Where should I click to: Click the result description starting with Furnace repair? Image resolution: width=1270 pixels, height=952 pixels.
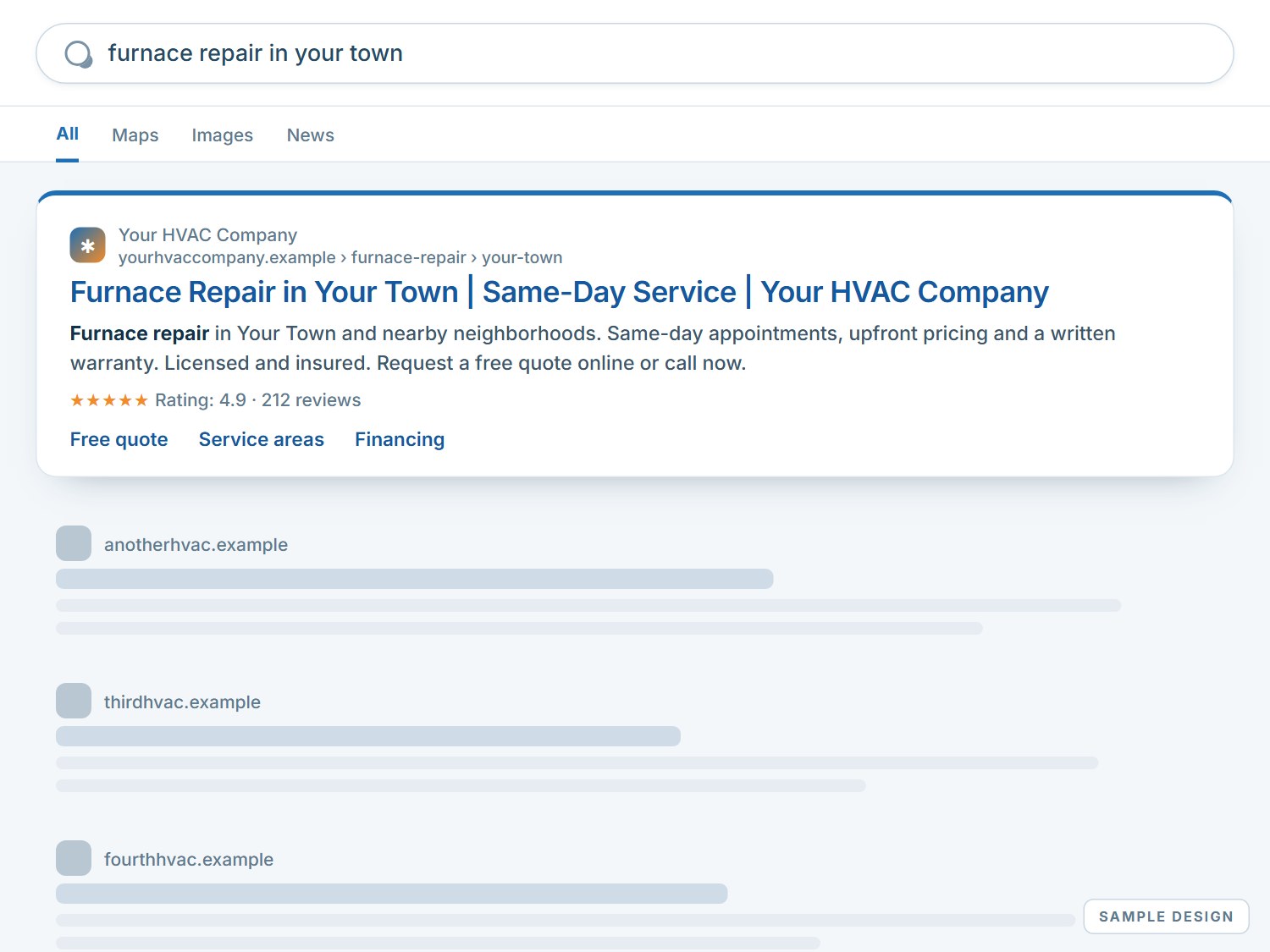[593, 348]
